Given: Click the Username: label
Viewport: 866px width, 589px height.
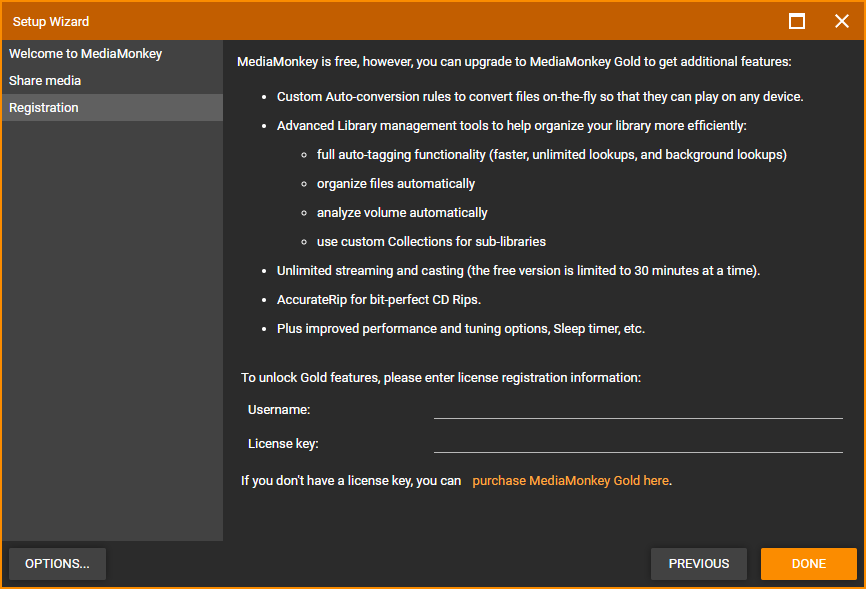Looking at the screenshot, I should tap(279, 409).
